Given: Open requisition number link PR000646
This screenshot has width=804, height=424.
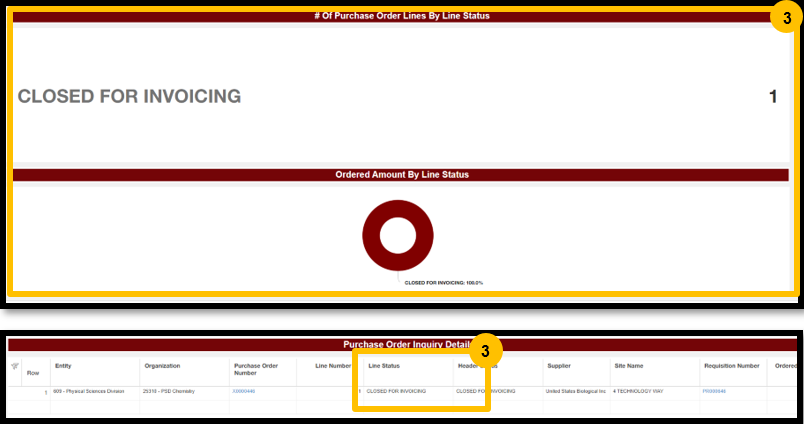Looking at the screenshot, I should click(x=714, y=391).
